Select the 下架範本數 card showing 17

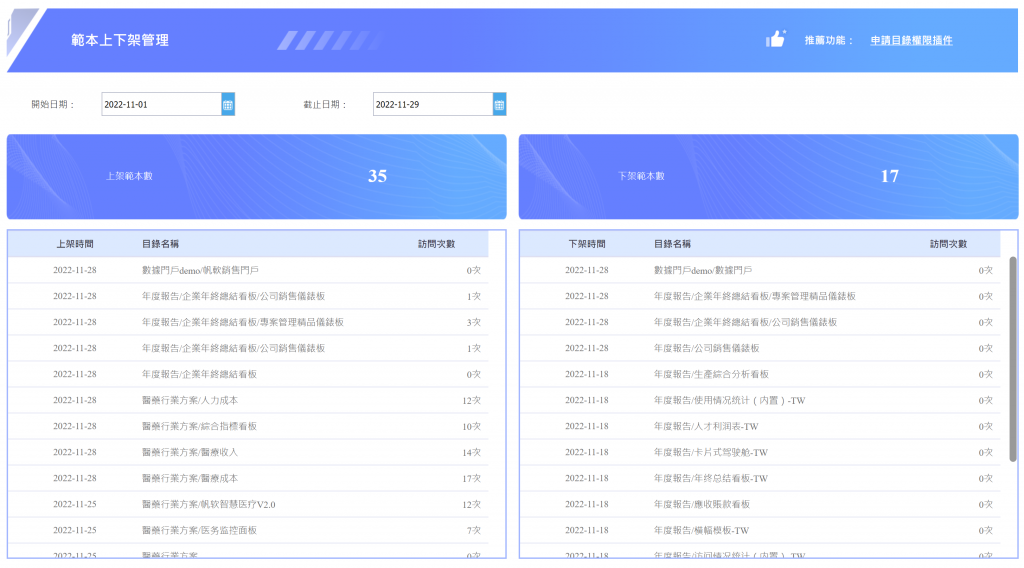pos(769,176)
